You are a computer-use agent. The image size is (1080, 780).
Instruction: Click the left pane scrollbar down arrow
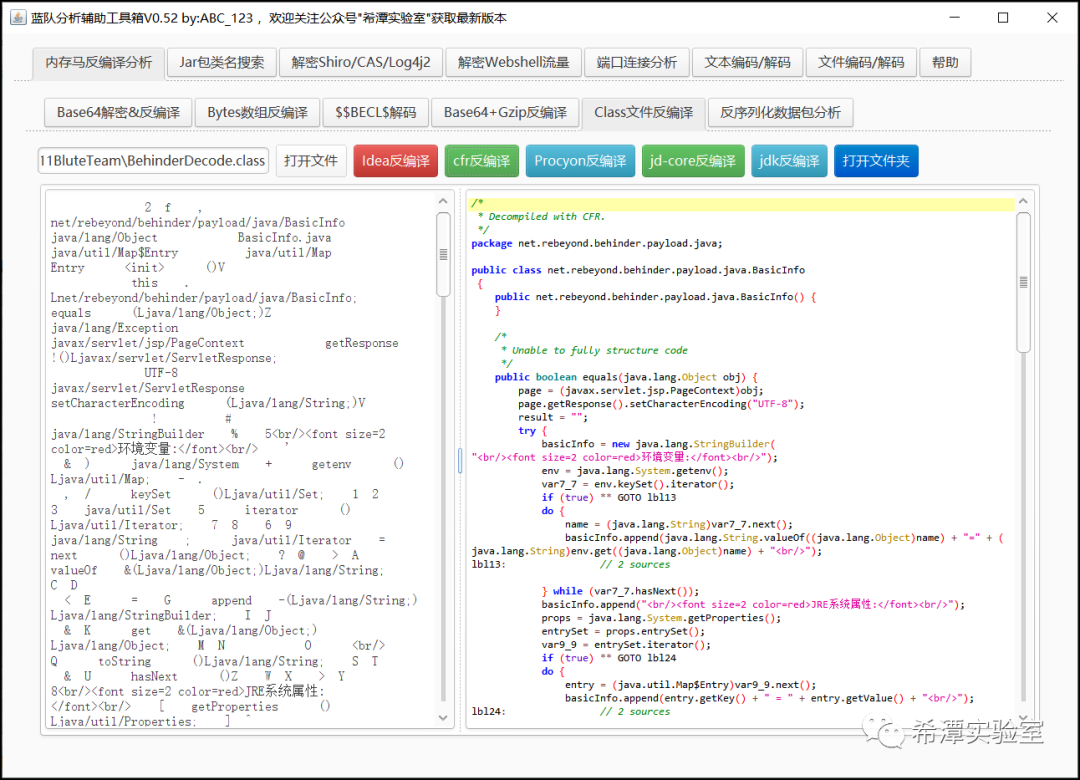[x=443, y=718]
